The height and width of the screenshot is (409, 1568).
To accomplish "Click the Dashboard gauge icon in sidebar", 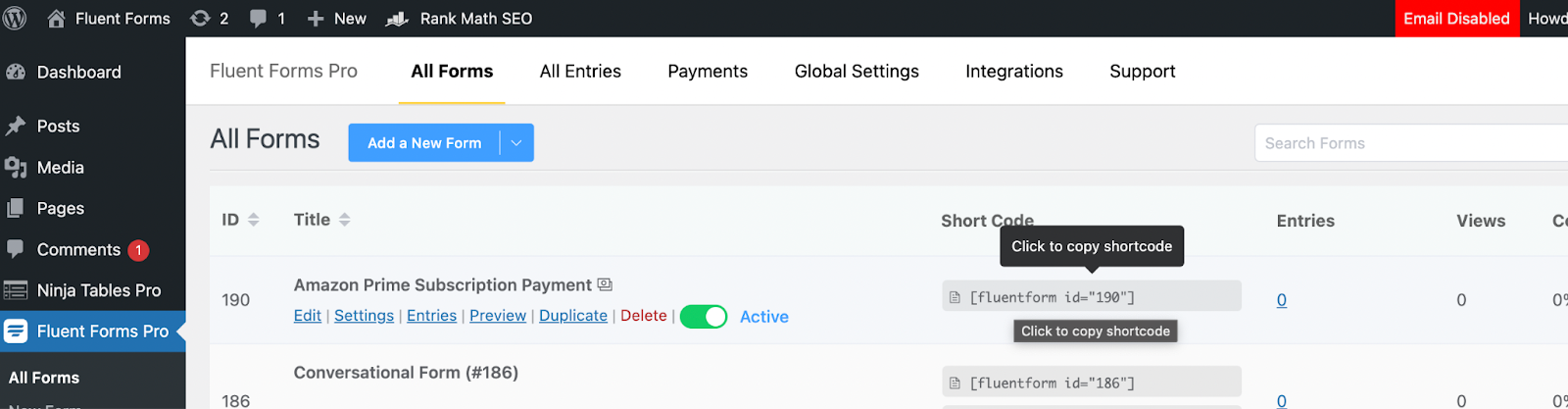I will [15, 72].
